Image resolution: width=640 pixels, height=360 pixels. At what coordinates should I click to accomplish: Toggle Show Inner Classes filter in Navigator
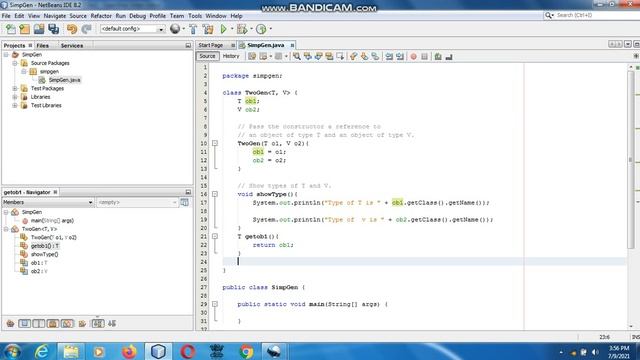point(67,324)
